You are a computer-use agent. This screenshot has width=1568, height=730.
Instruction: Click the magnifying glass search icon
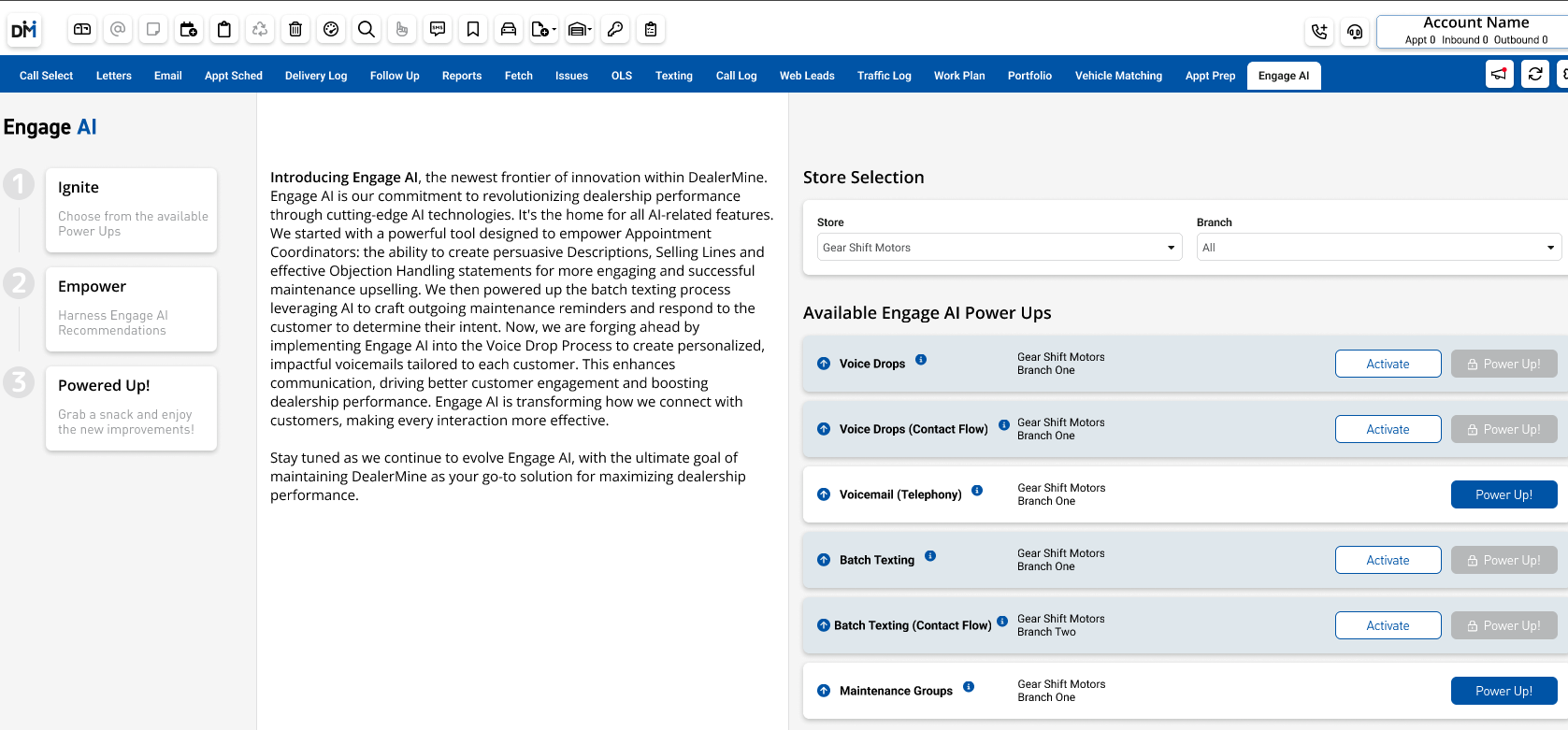tap(367, 29)
